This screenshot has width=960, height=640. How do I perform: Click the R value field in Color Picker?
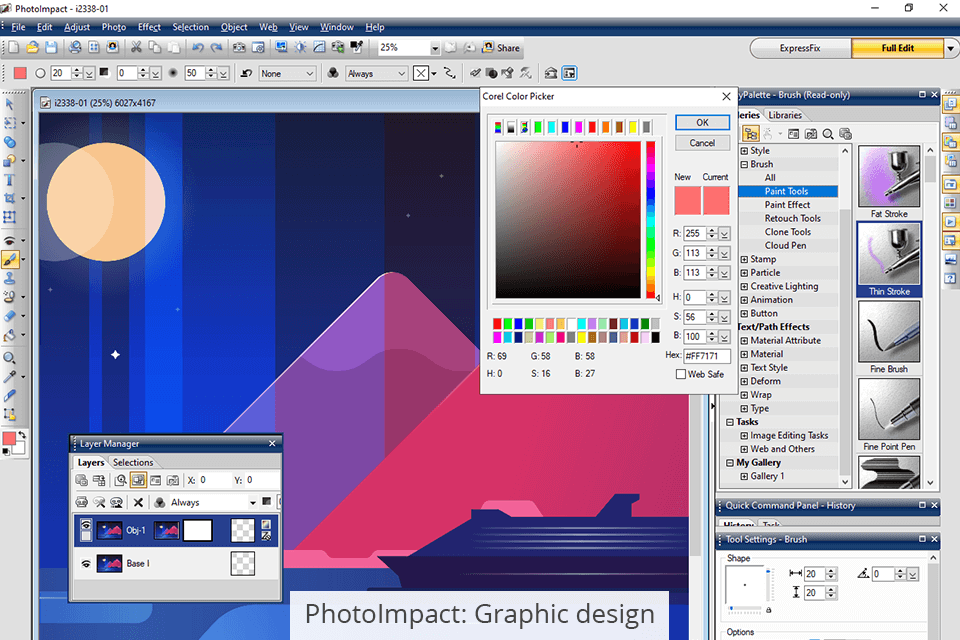[694, 233]
